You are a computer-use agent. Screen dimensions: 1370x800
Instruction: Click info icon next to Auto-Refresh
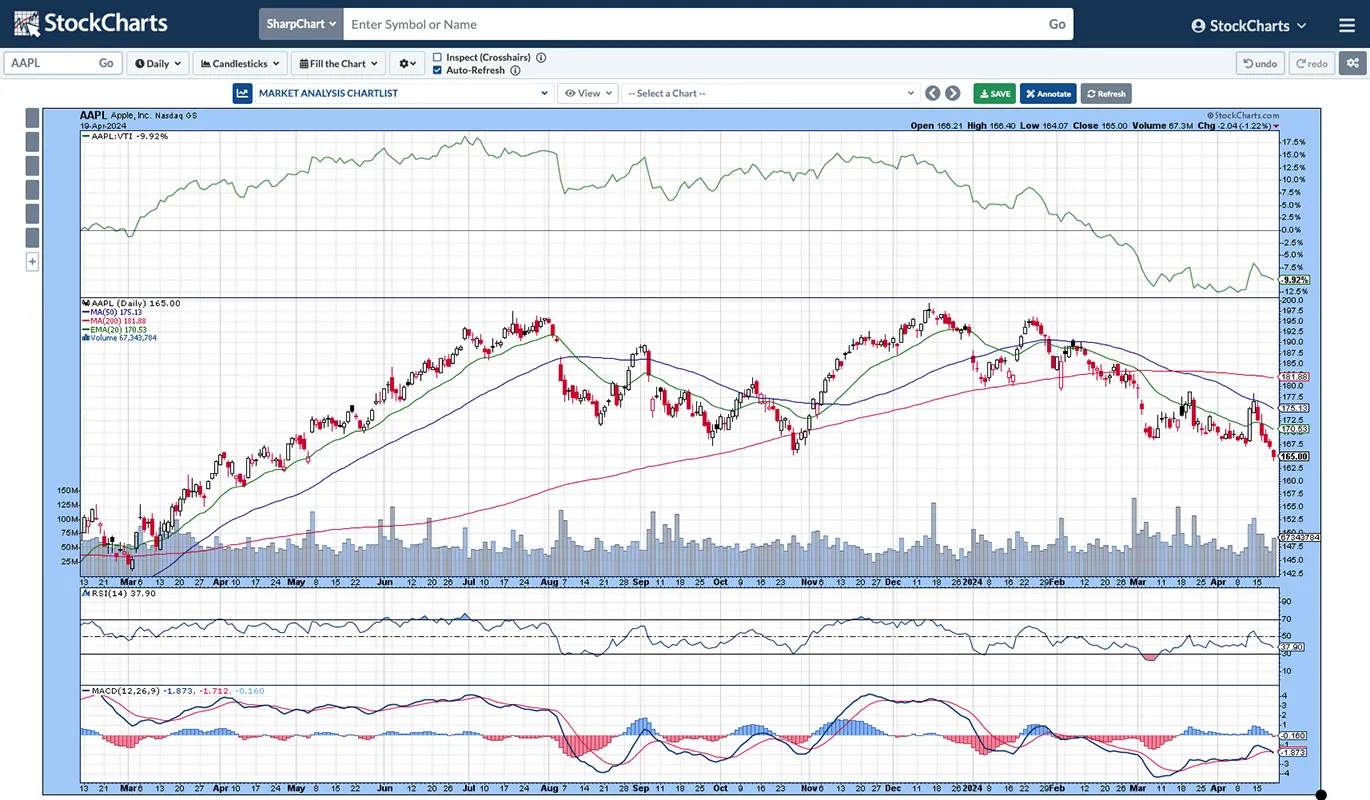515,71
